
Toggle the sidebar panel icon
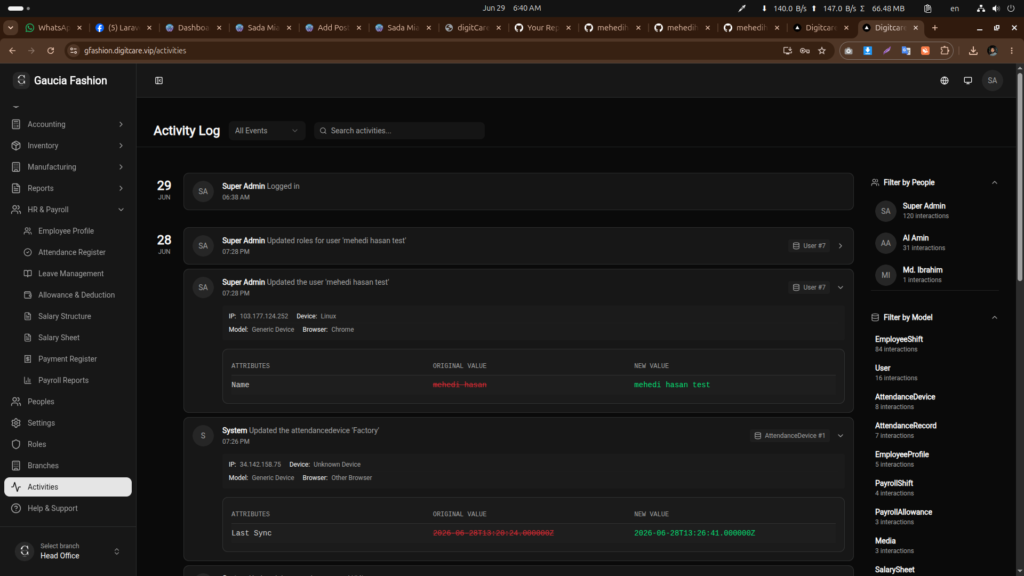159,80
